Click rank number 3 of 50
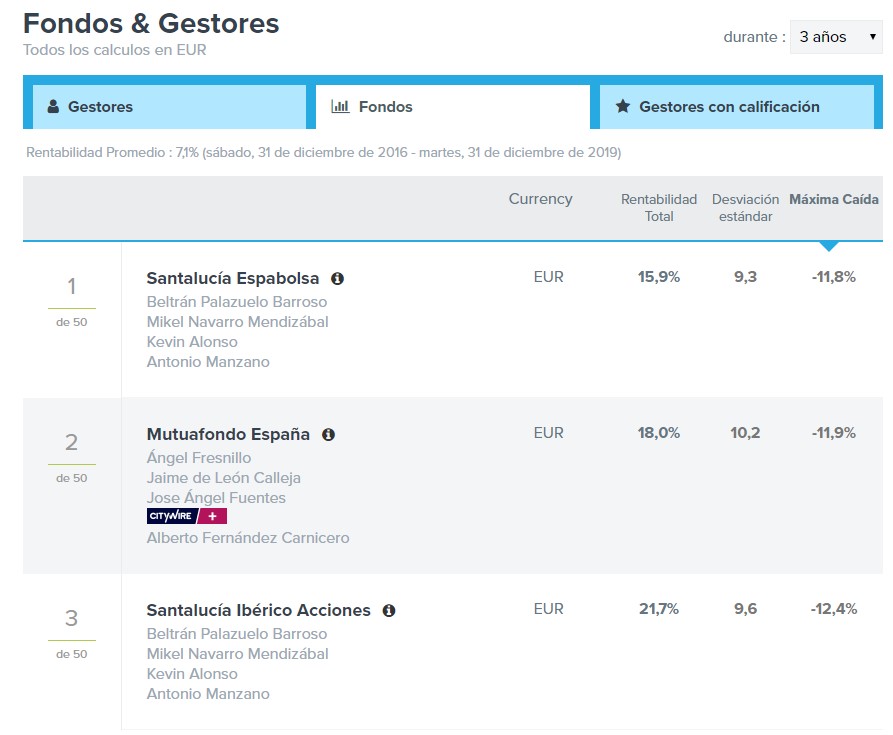893x735 pixels. [71, 618]
